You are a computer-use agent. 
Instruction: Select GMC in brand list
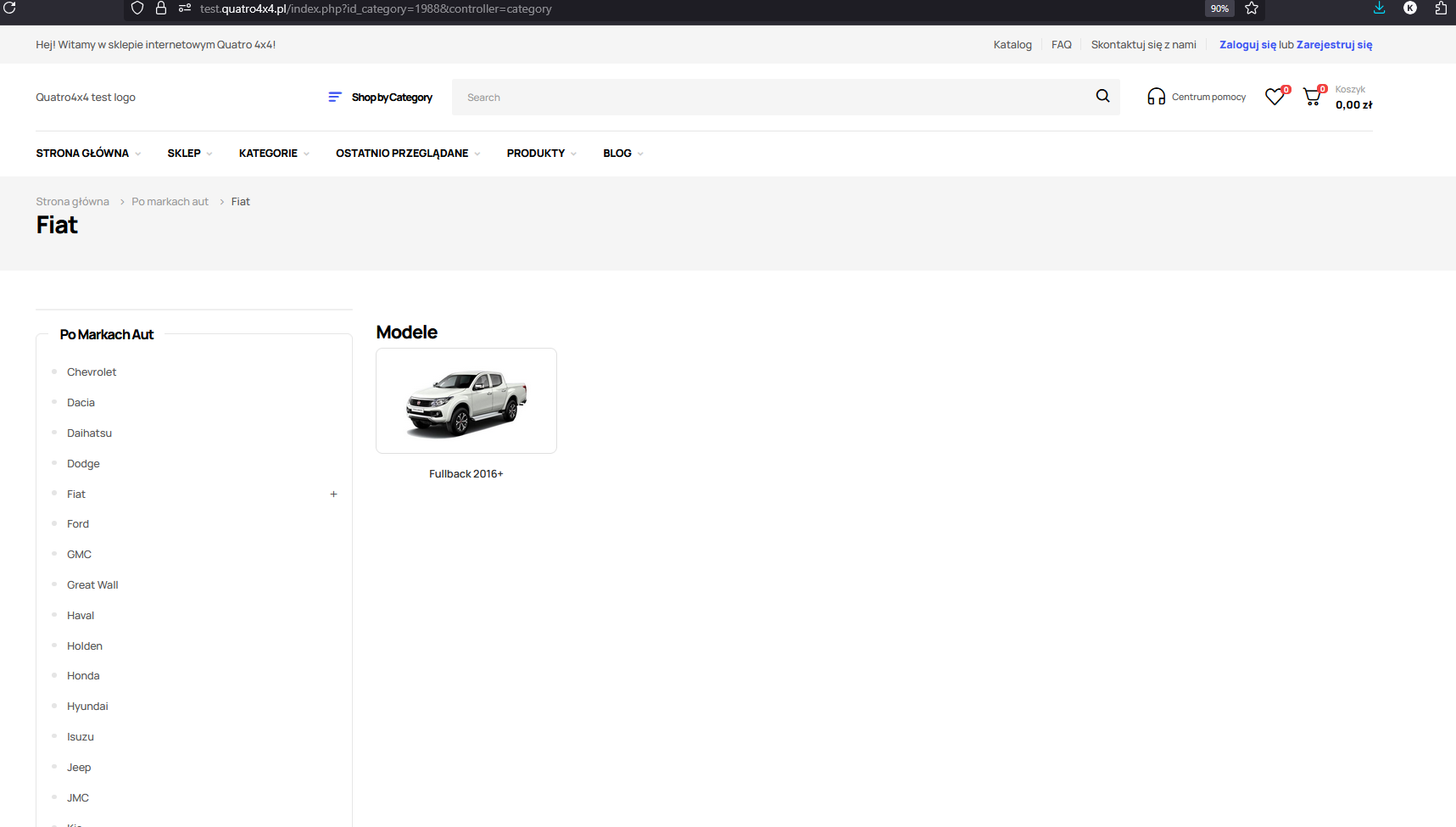click(x=79, y=555)
